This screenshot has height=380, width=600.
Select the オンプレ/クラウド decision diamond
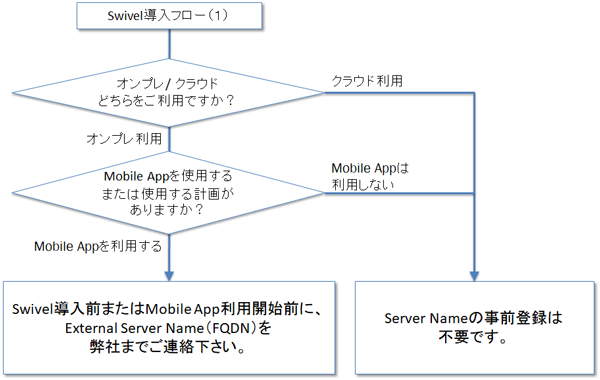[168, 93]
